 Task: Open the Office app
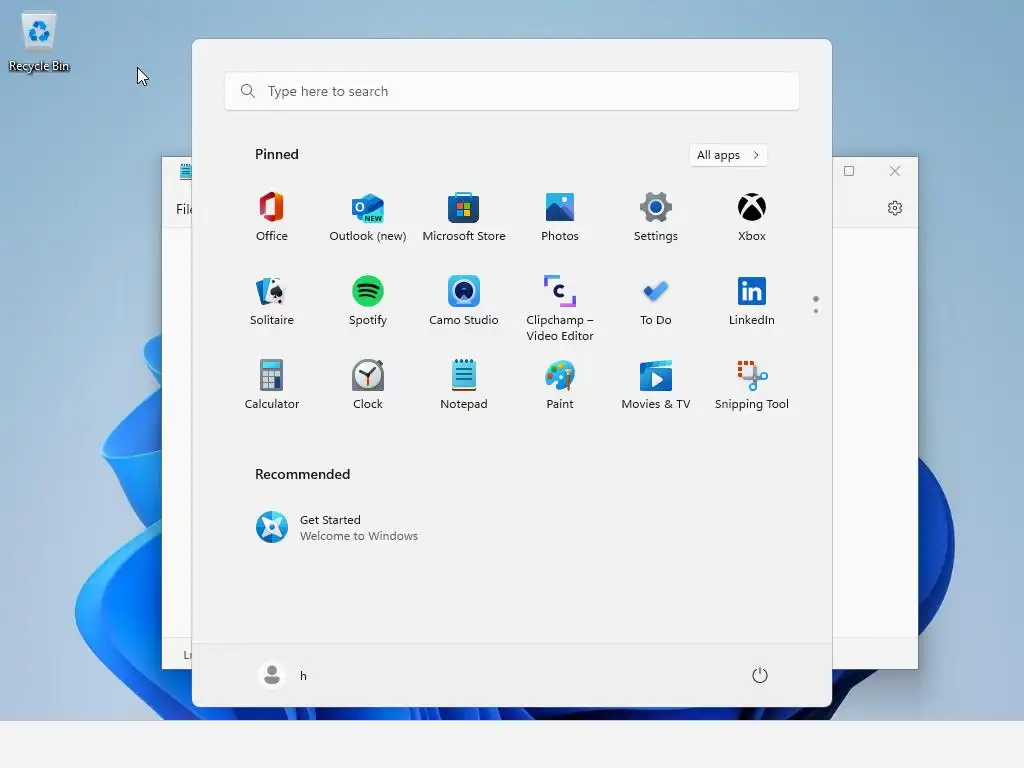[272, 217]
